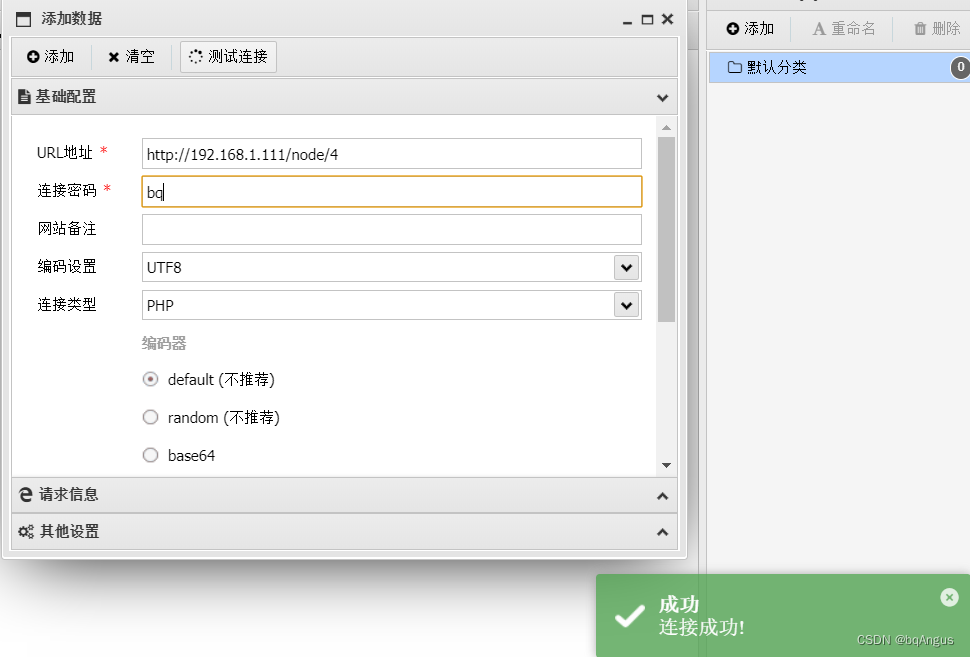This screenshot has width=970, height=657.
Task: Click 删除 in the category panel
Action: point(937,28)
